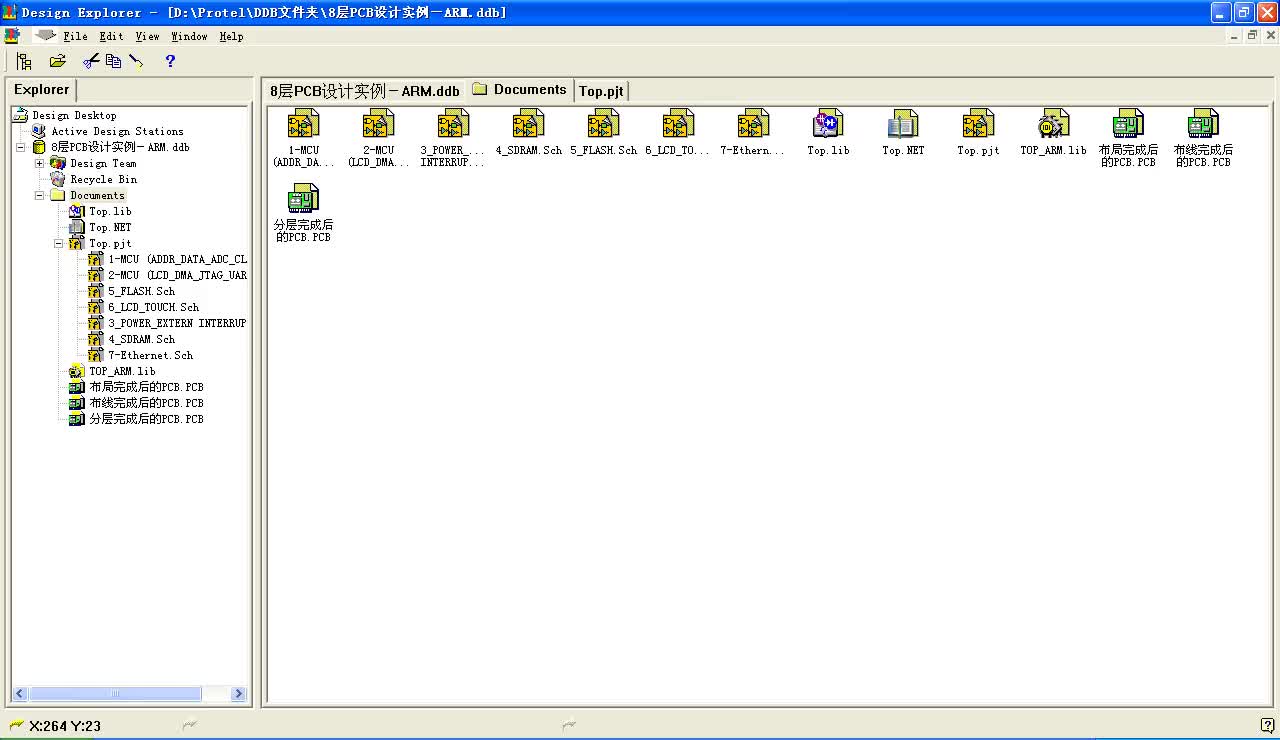
Task: Open the 分层完成后的PCB.PCB file icon
Action: (303, 199)
